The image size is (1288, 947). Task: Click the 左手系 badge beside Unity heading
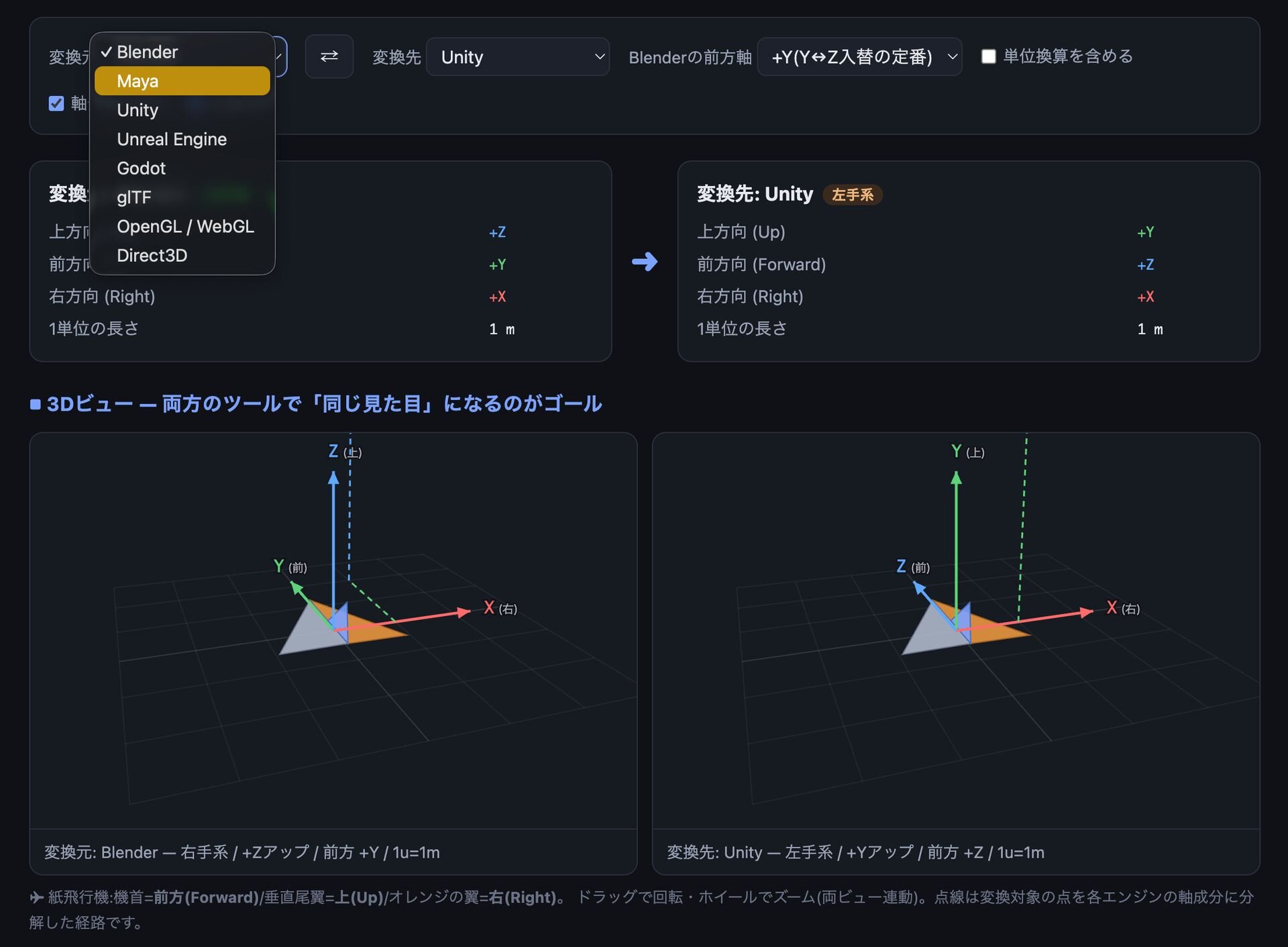[x=853, y=195]
